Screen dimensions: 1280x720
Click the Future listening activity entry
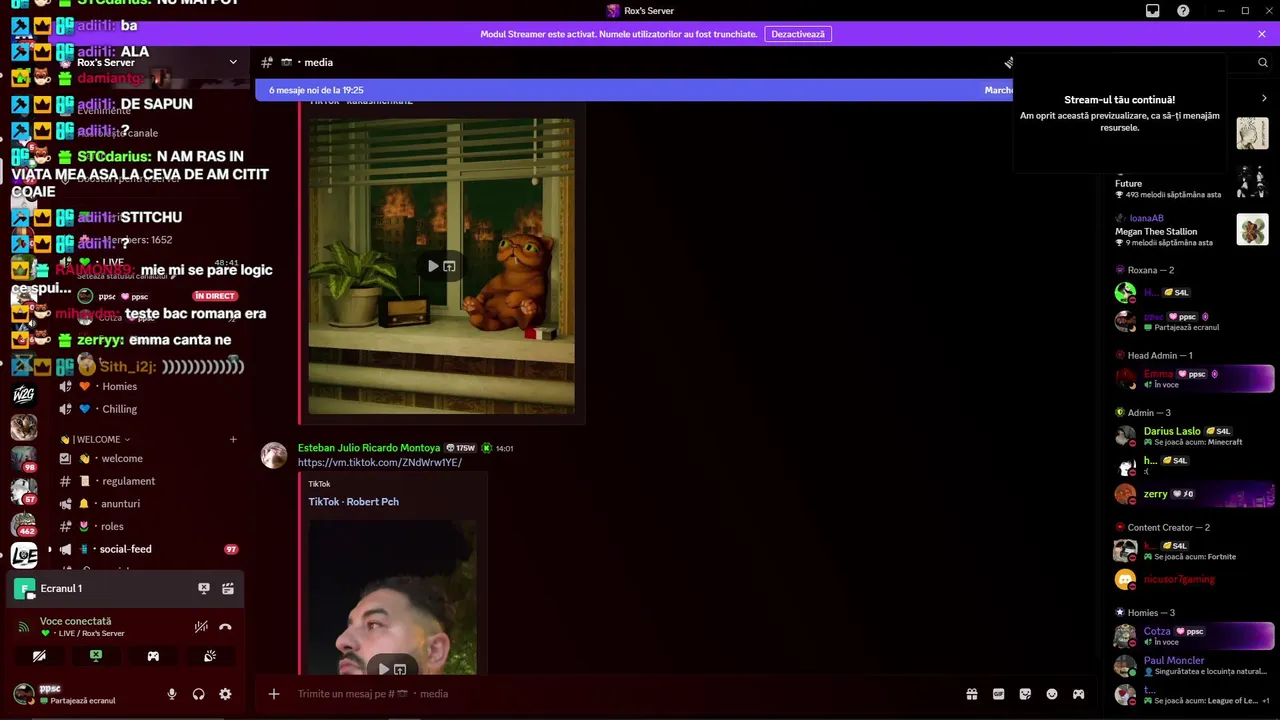[1192, 183]
